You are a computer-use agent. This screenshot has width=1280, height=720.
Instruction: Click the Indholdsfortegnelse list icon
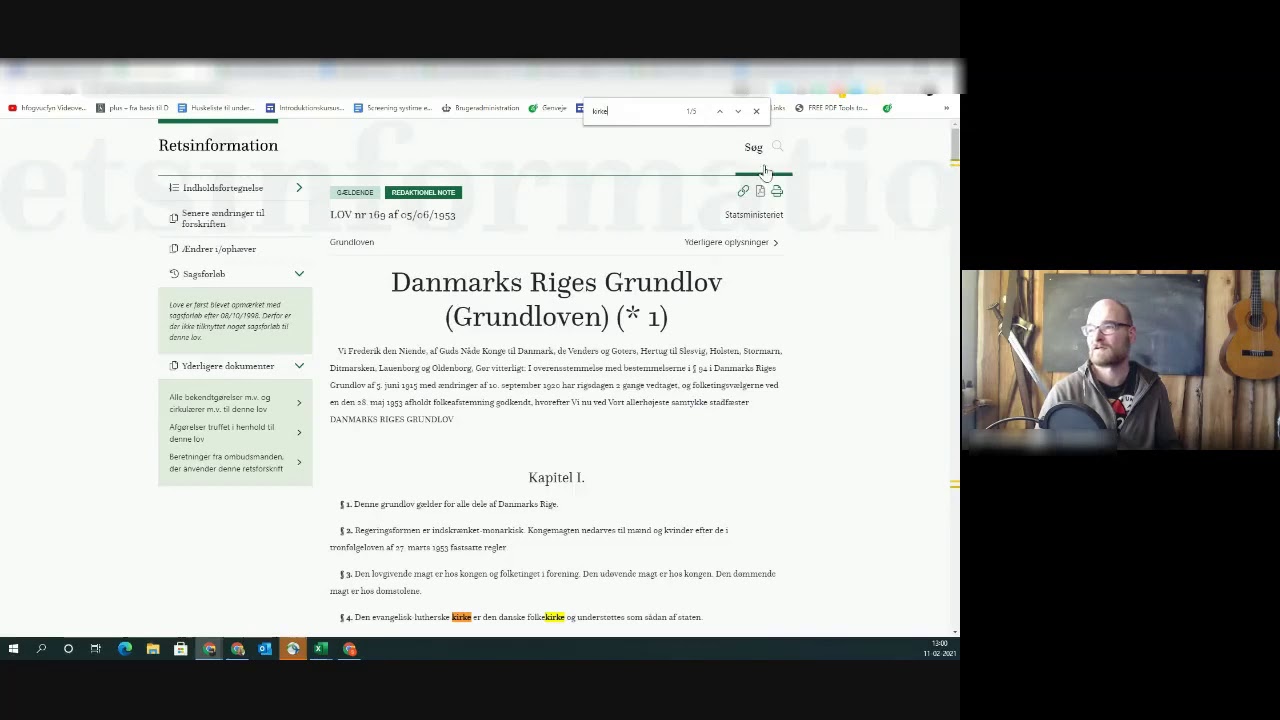174,188
